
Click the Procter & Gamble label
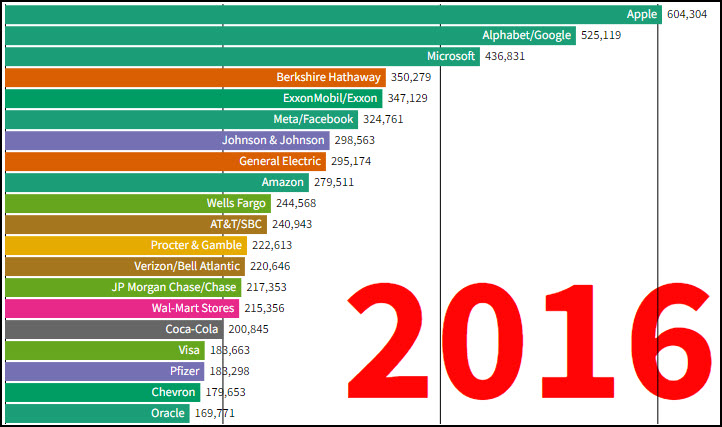(x=196, y=245)
